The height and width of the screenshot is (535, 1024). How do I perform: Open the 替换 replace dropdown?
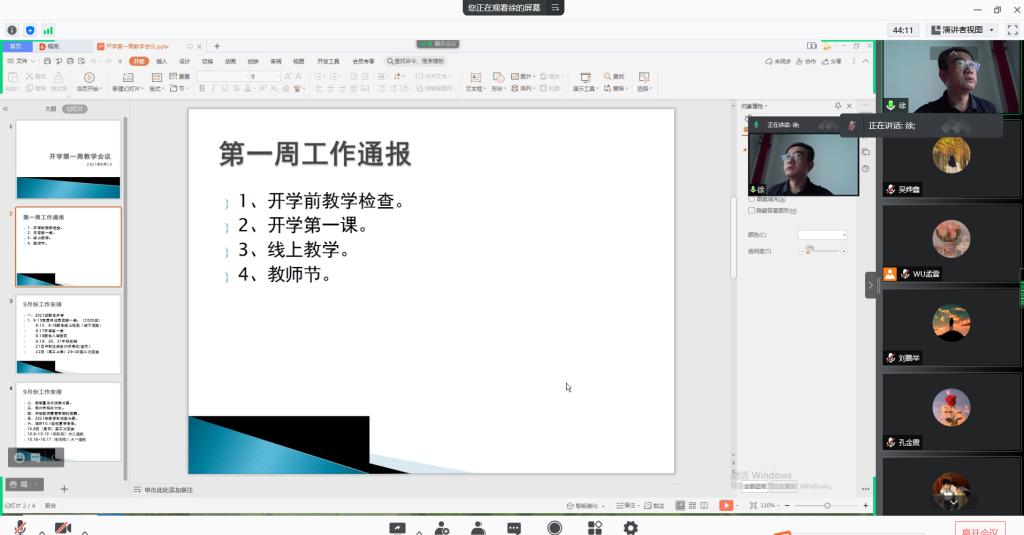pos(615,88)
